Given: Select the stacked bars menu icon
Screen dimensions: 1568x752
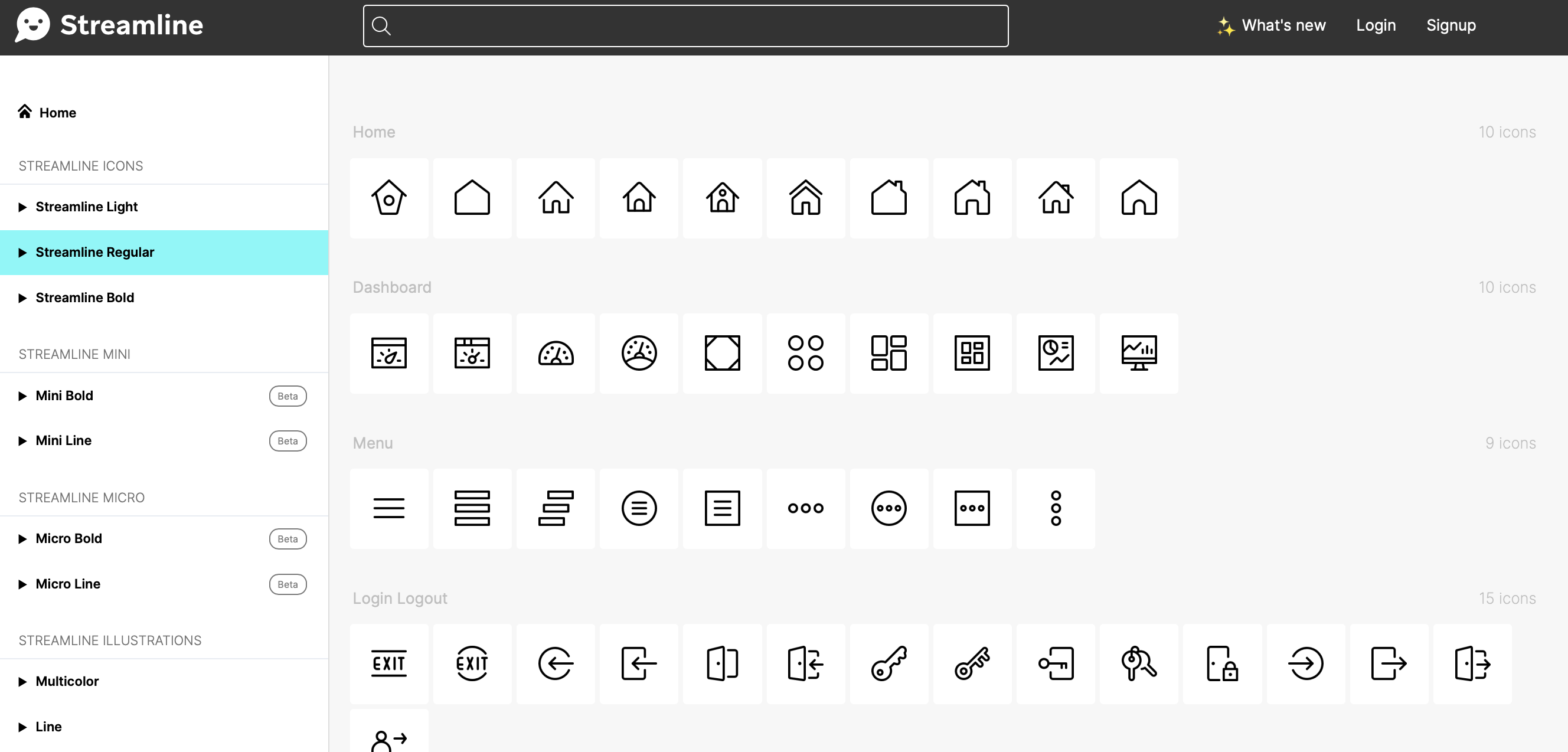Looking at the screenshot, I should 472,509.
